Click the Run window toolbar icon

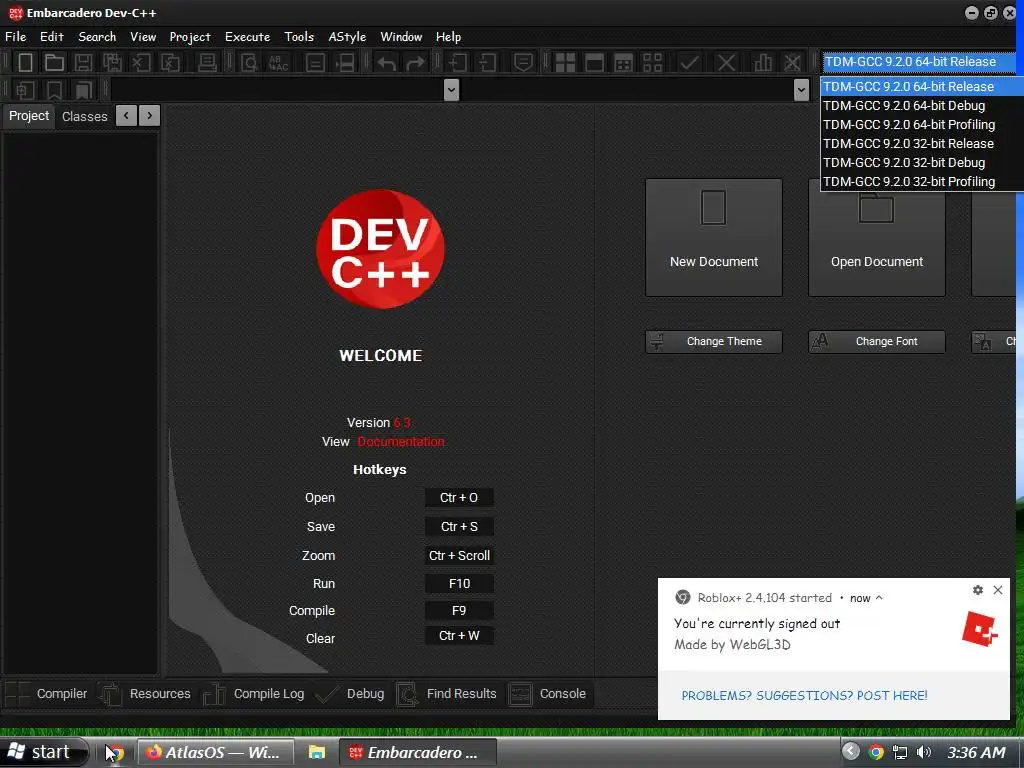click(x=594, y=63)
